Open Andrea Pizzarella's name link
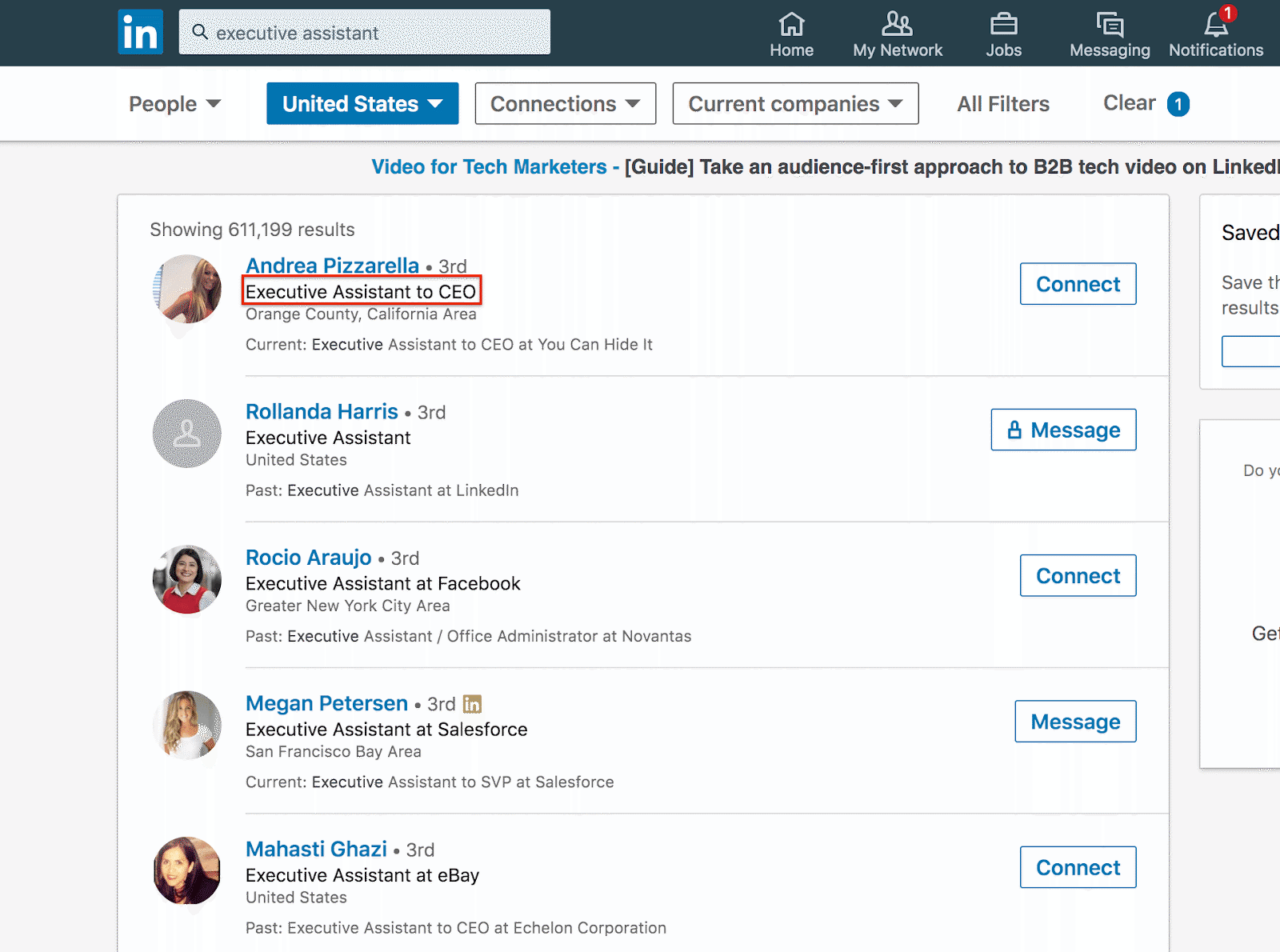Viewport: 1280px width, 952px height. [332, 266]
